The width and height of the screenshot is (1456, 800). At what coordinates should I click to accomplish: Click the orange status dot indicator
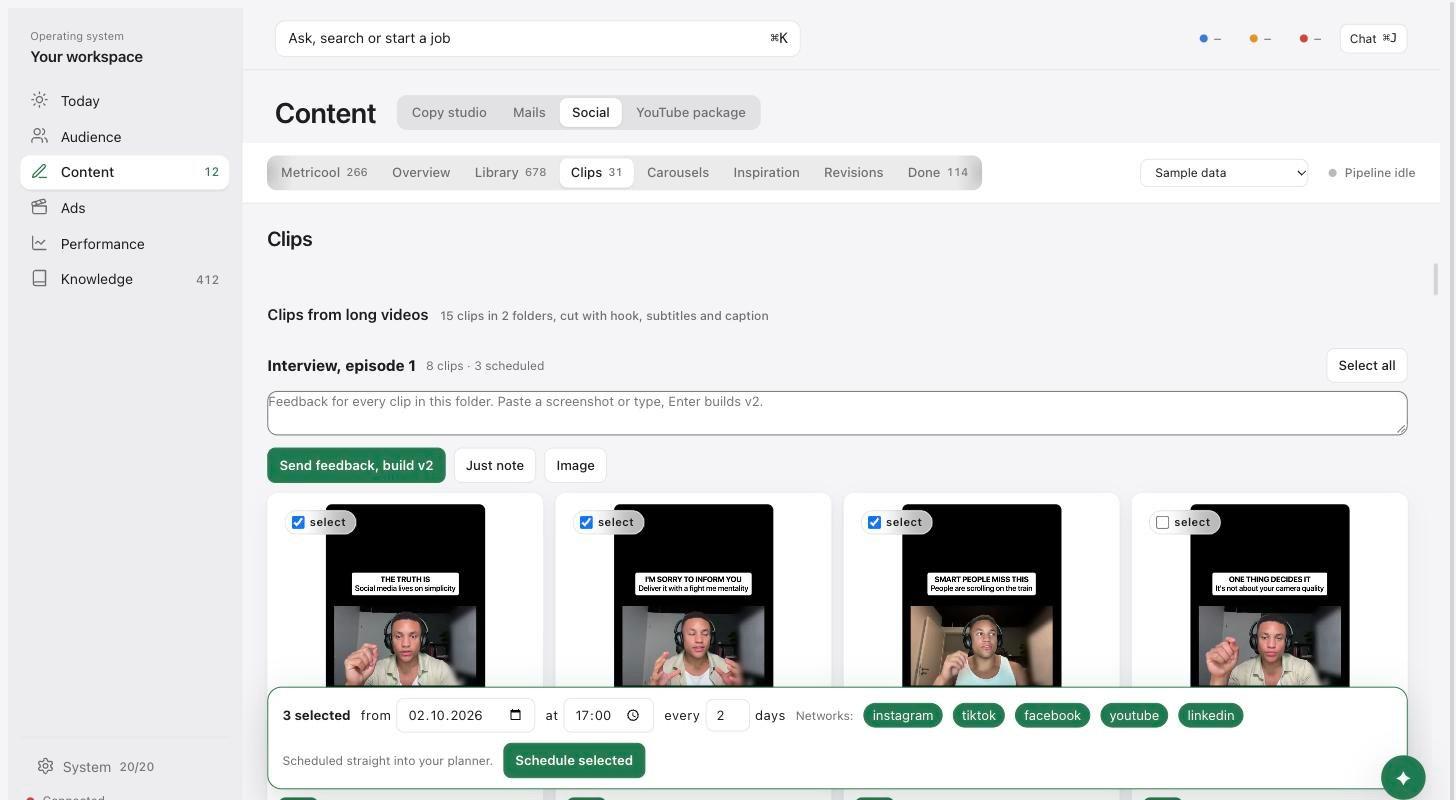coord(1253,38)
